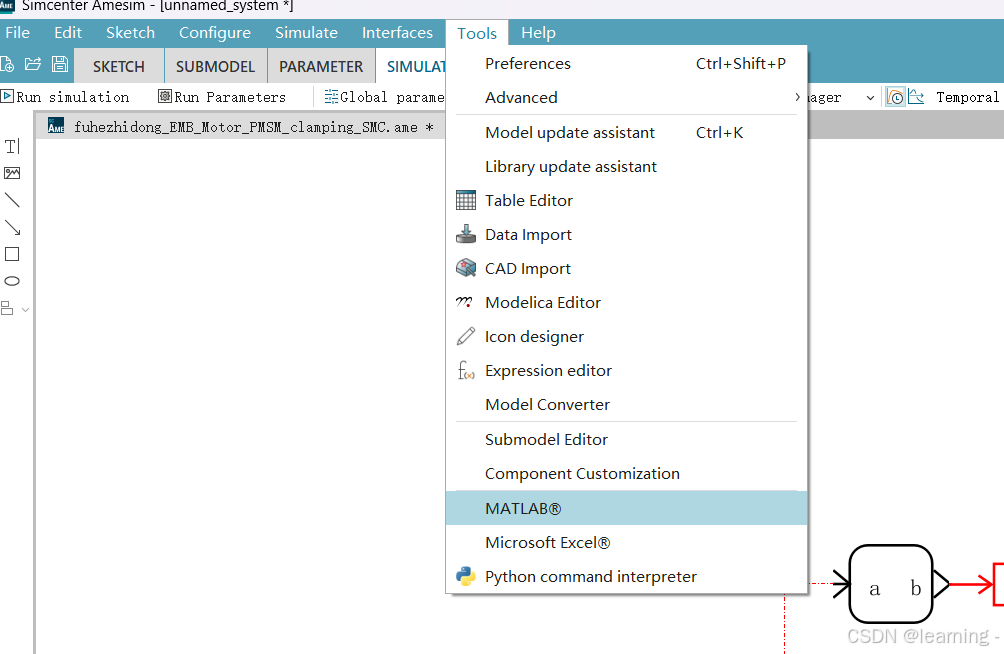Expand the manager dropdown arrow

tap(870, 98)
